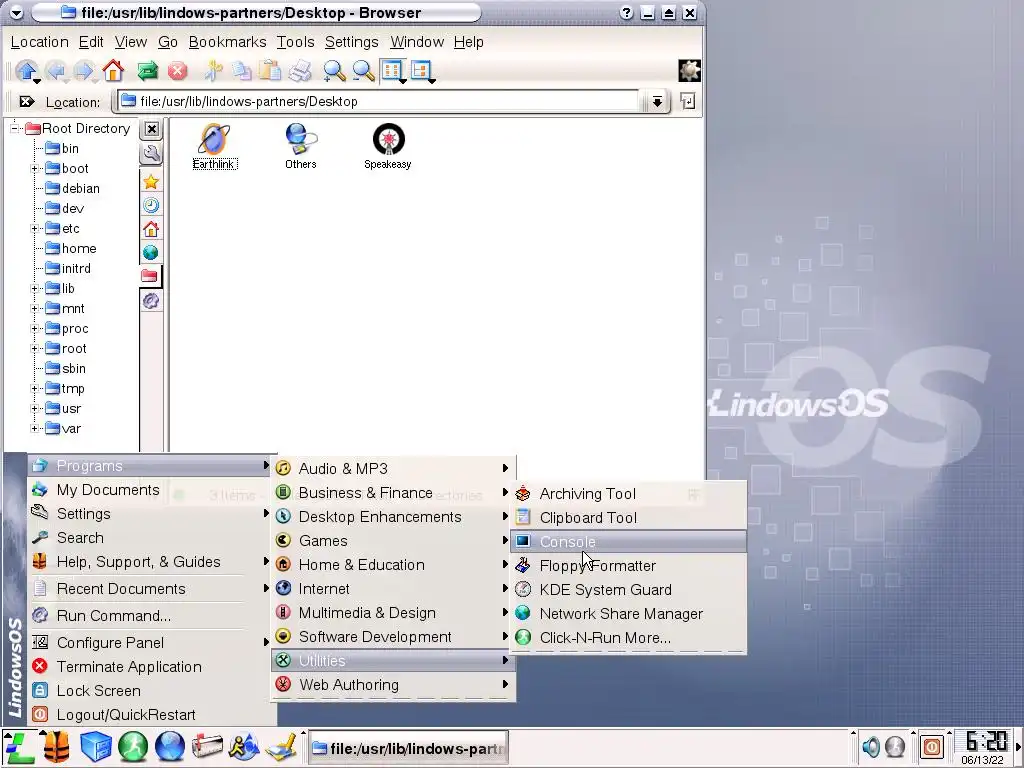Open the Earthlink desktop icon
This screenshot has width=1024, height=768.
pyautogui.click(x=214, y=146)
